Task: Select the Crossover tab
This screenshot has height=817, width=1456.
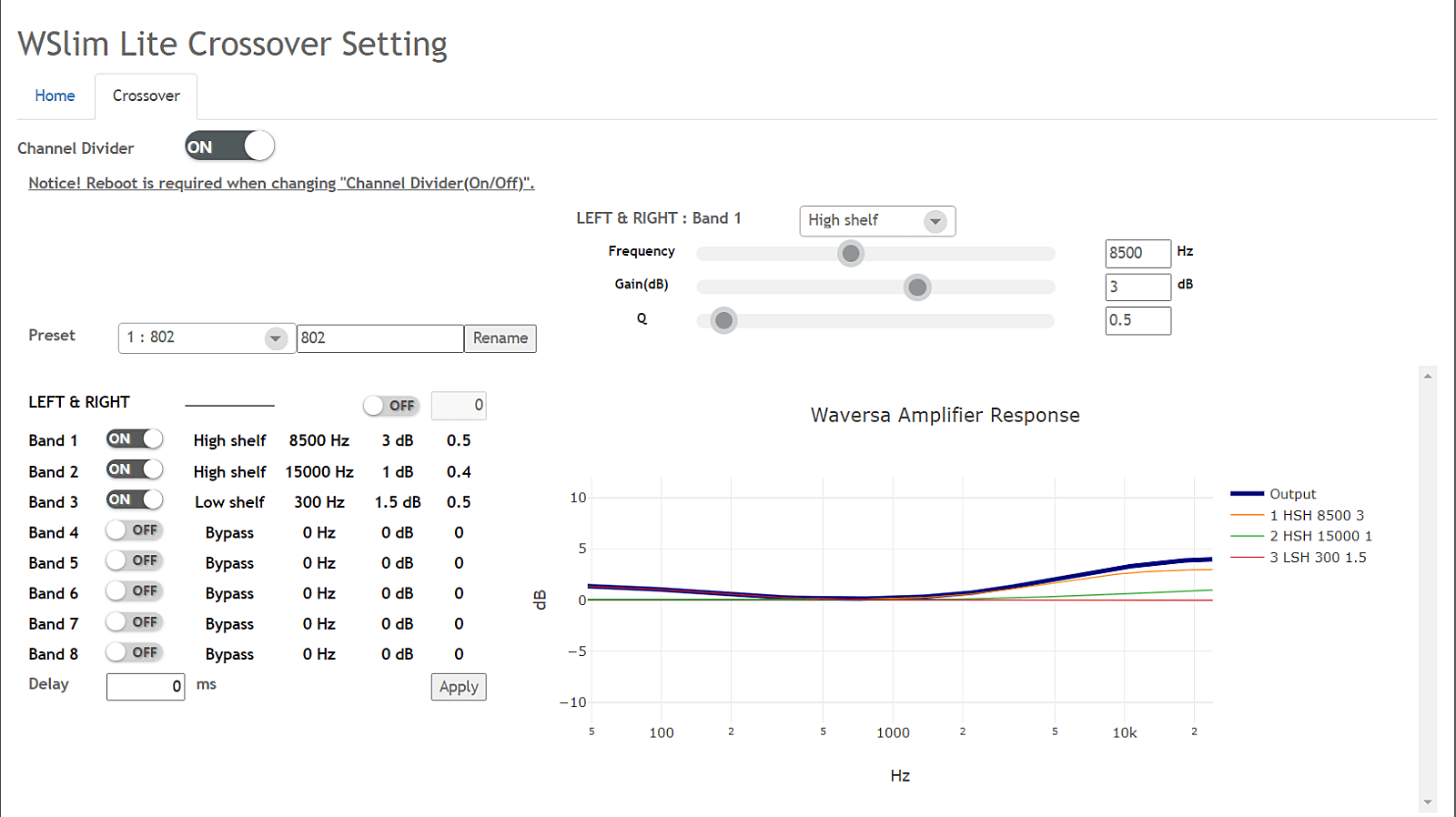Action: click(x=147, y=96)
